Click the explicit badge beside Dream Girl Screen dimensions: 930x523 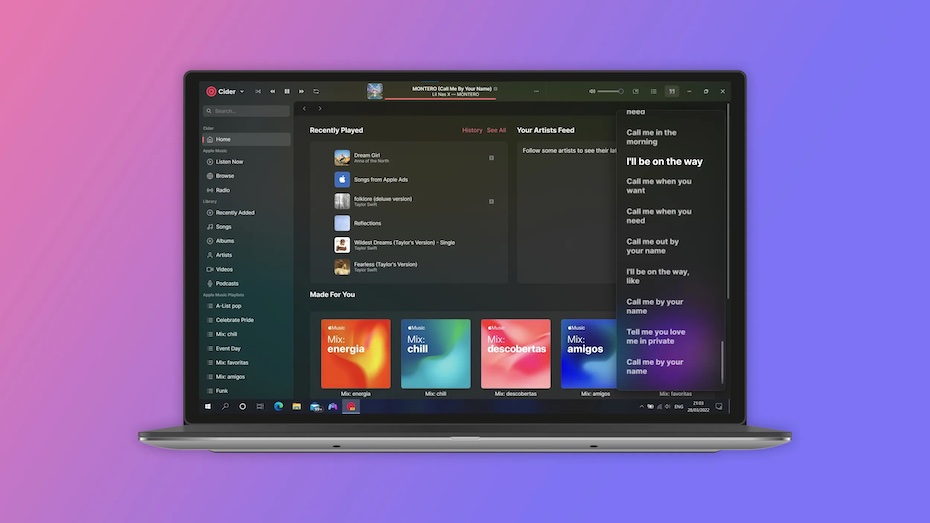point(491,158)
